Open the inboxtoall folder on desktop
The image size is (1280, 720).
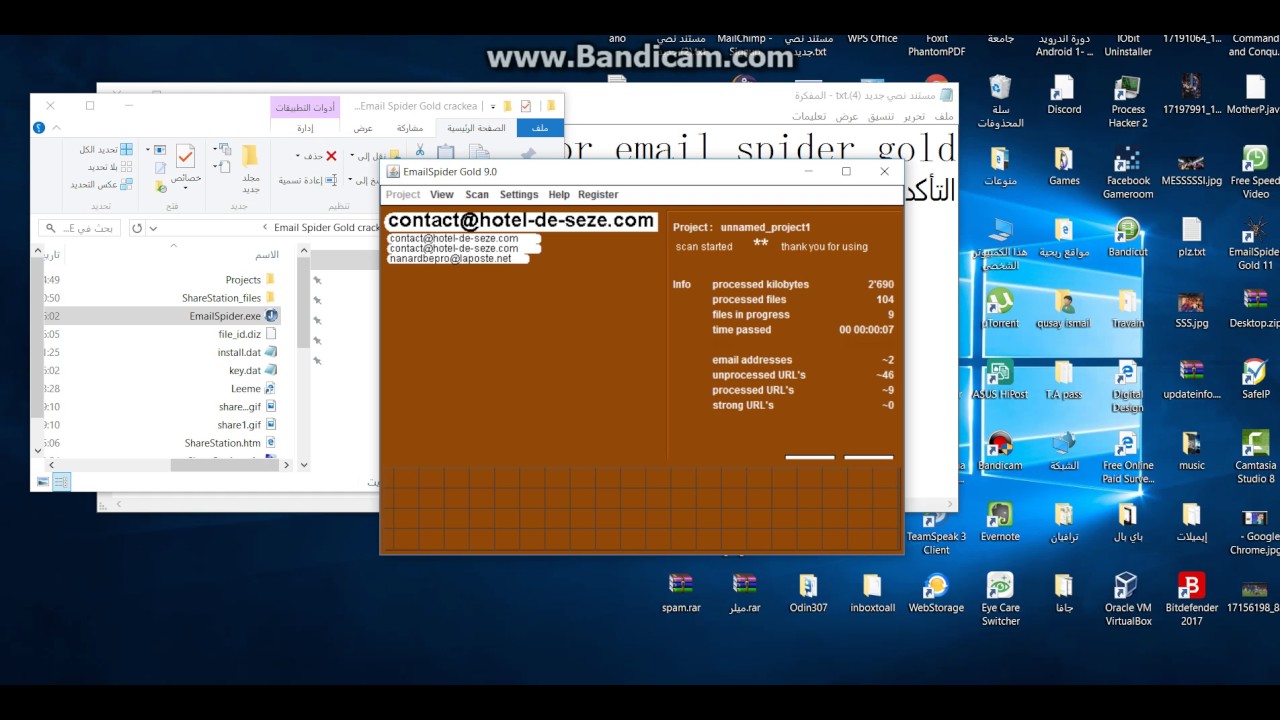pos(872,593)
